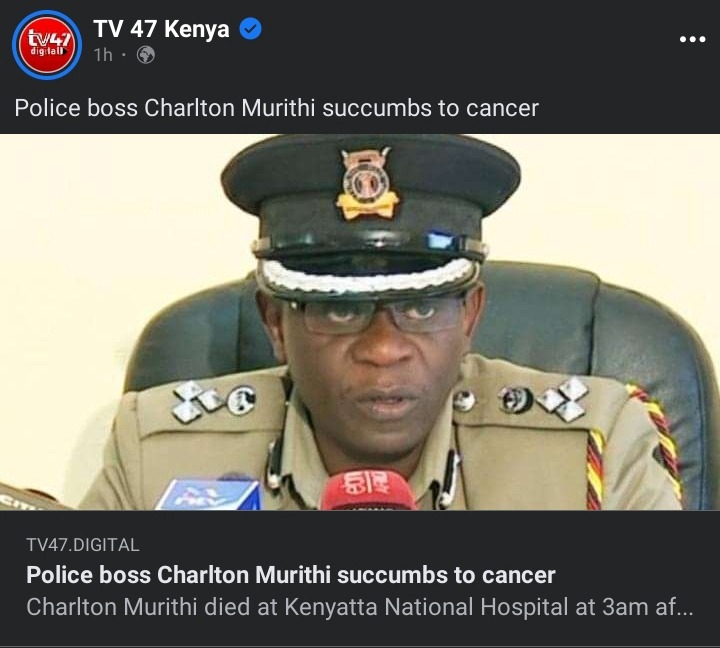720x648 pixels.
Task: Visit the TV 47 Kenya page name
Action: (161, 29)
